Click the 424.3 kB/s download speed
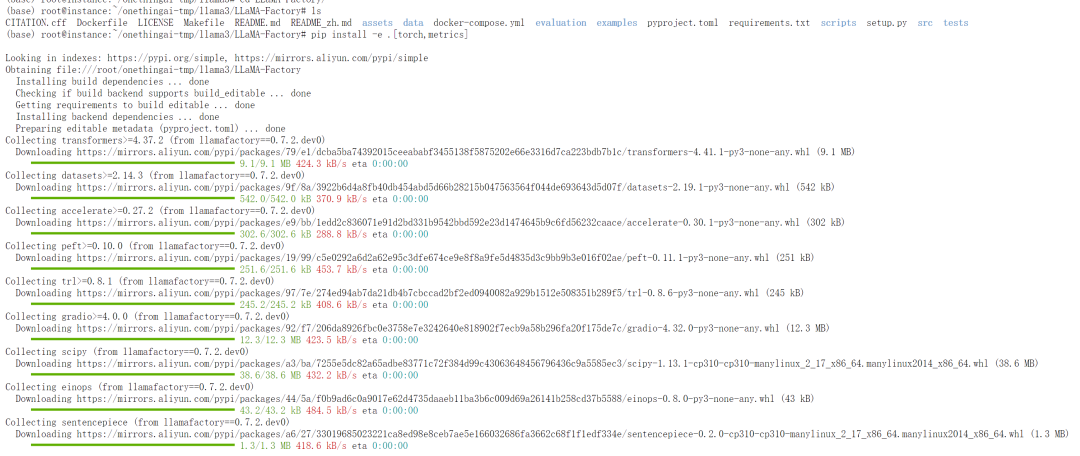The width and height of the screenshot is (1080, 456). click(321, 163)
